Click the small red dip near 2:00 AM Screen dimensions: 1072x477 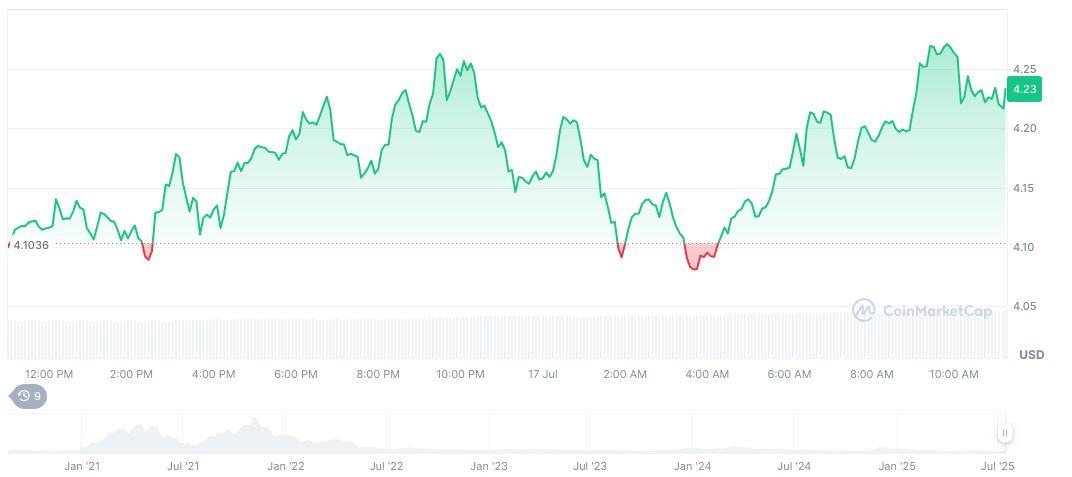tap(621, 251)
